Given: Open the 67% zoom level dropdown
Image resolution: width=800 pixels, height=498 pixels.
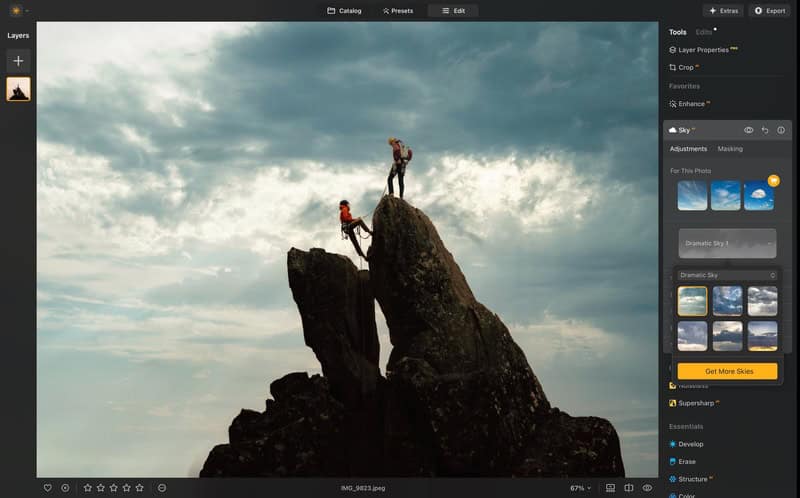Looking at the screenshot, I should coord(580,488).
